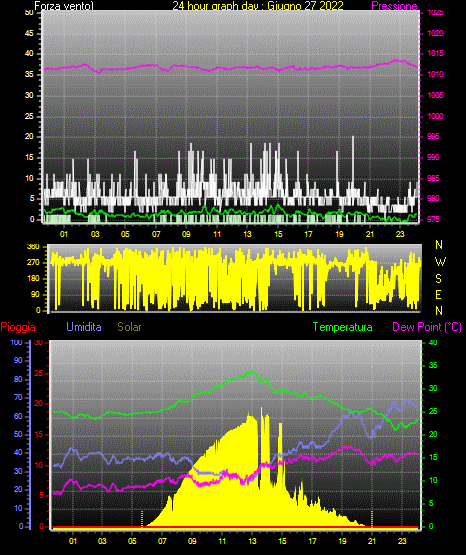Select the Solar legend label

(130, 327)
